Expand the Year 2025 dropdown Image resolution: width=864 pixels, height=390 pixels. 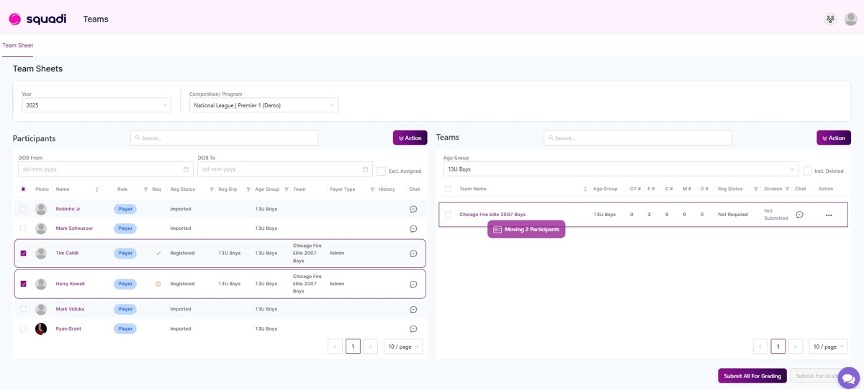[x=96, y=105]
